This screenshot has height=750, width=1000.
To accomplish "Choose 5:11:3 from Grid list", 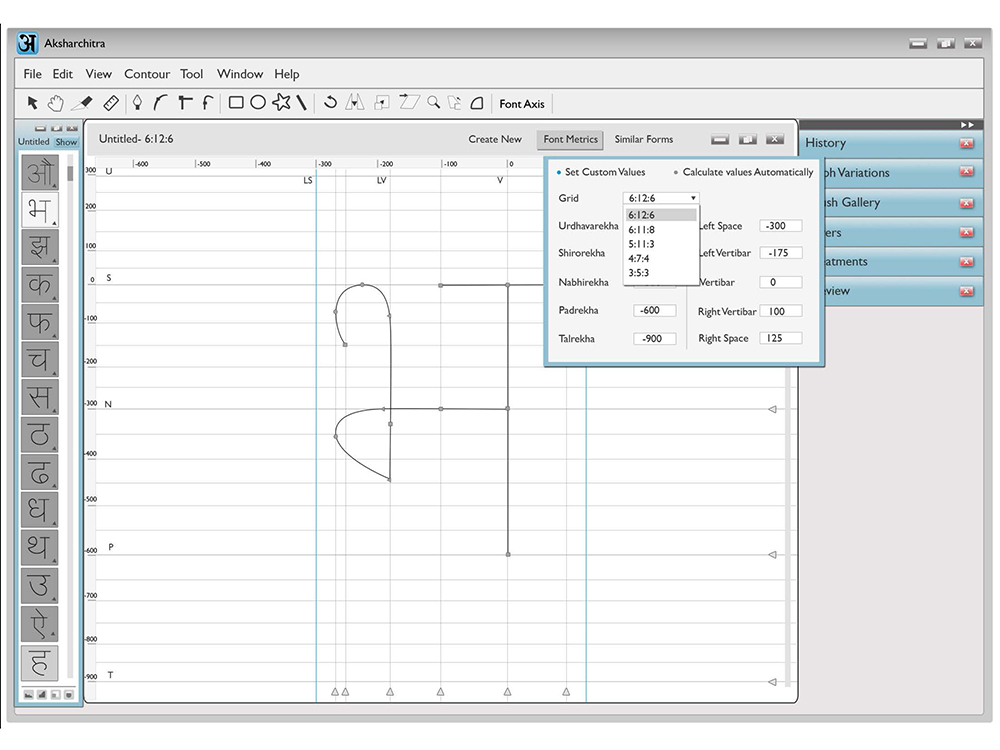I will point(642,244).
